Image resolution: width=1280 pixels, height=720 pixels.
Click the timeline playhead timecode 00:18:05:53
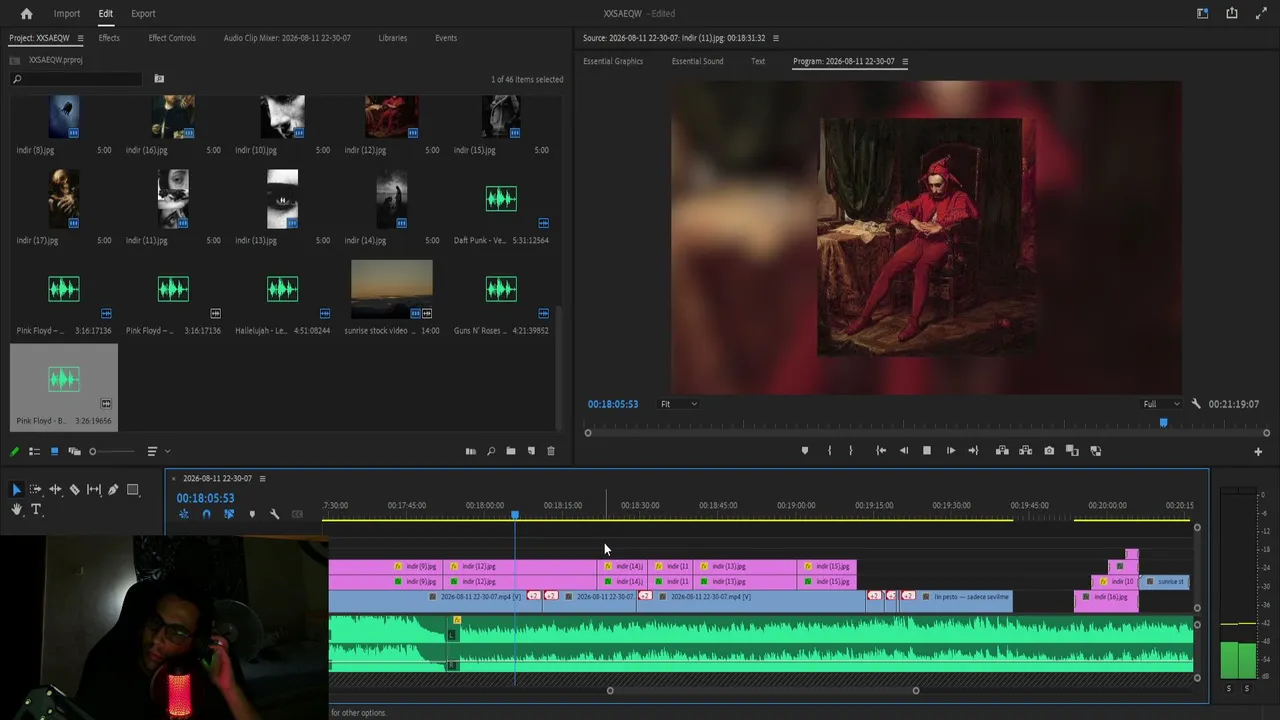[x=206, y=498]
